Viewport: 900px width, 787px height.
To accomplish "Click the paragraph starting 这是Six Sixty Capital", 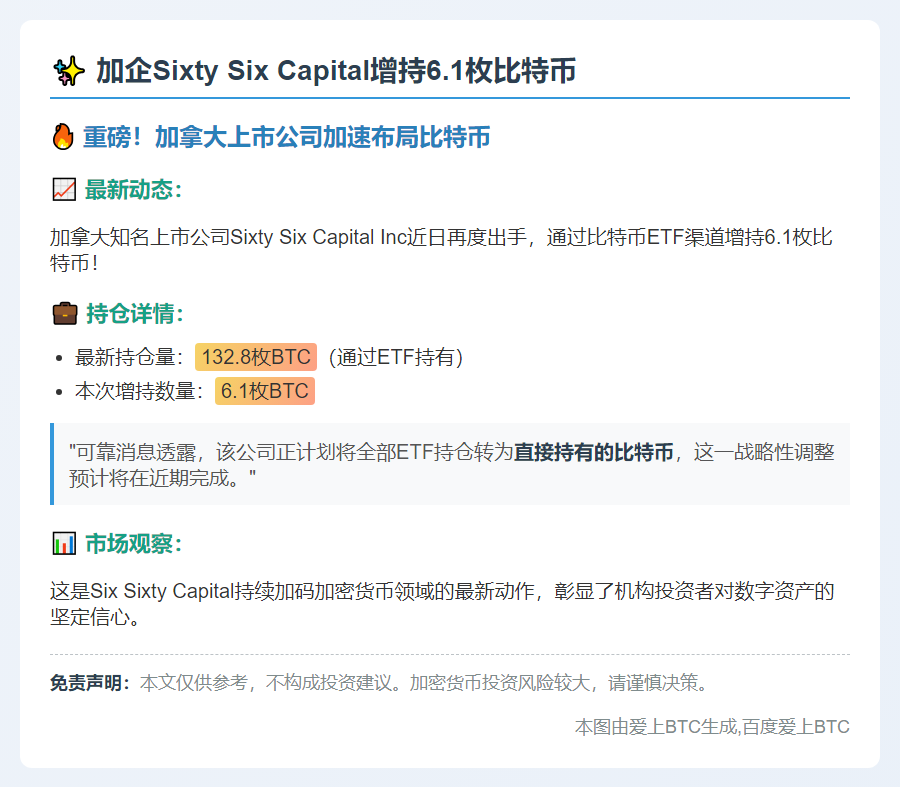I will (442, 604).
